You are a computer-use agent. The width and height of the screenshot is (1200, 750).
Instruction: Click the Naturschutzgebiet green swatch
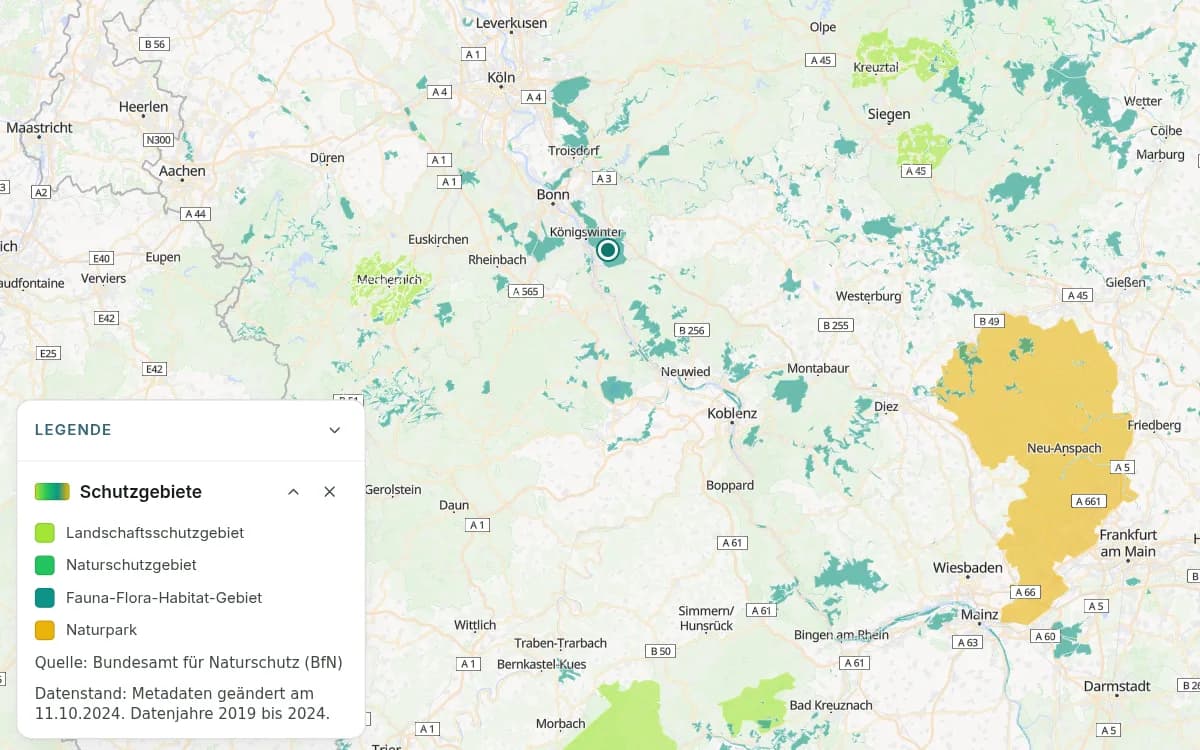pyautogui.click(x=45, y=565)
